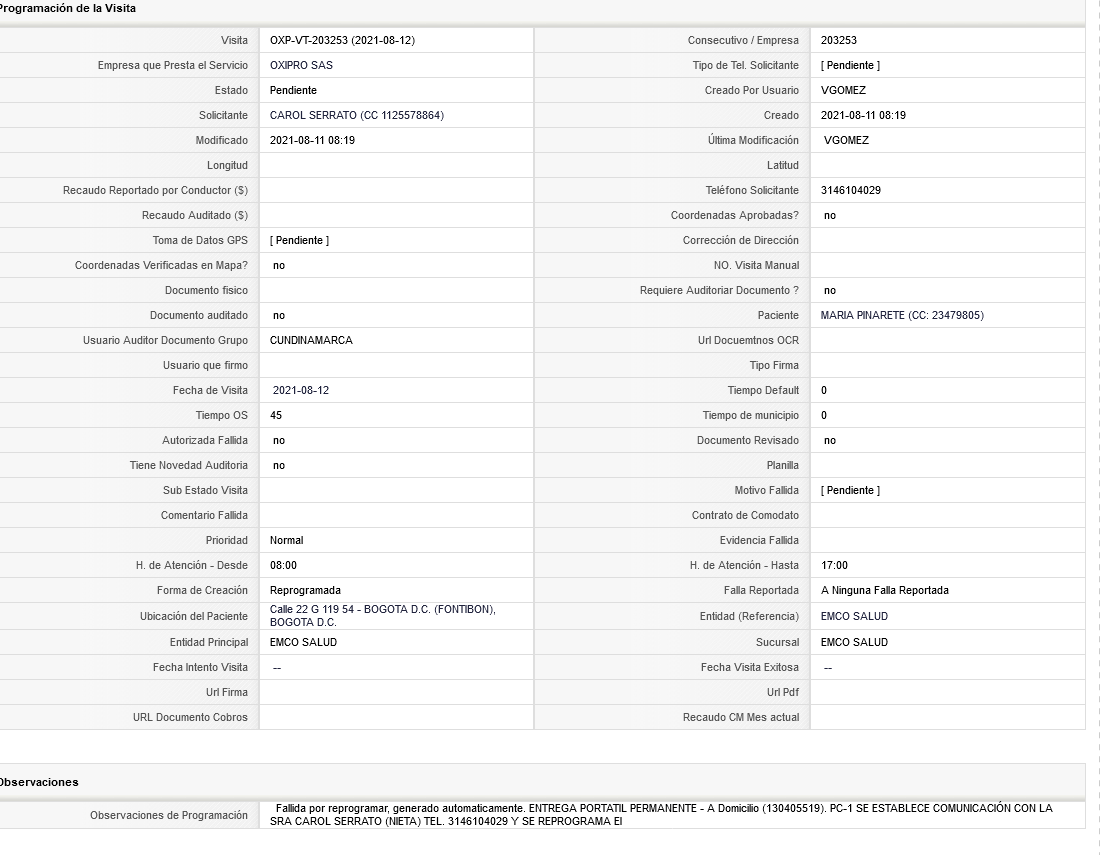Viewport: 1100px width, 855px height.
Task: Click the 'Contrato de Comodato' label
Action: (745, 516)
